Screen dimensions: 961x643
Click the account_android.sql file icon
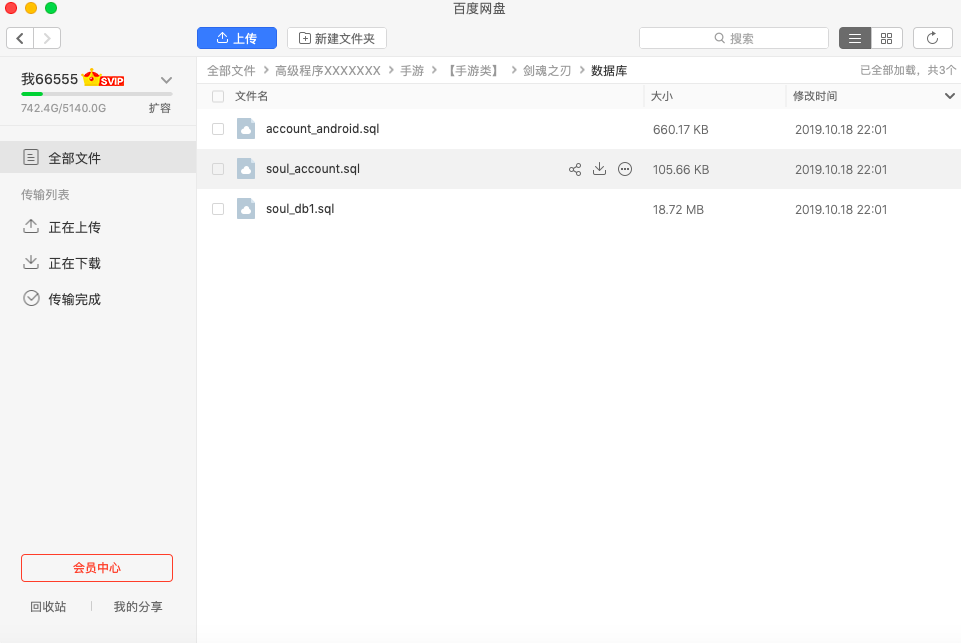click(x=246, y=129)
